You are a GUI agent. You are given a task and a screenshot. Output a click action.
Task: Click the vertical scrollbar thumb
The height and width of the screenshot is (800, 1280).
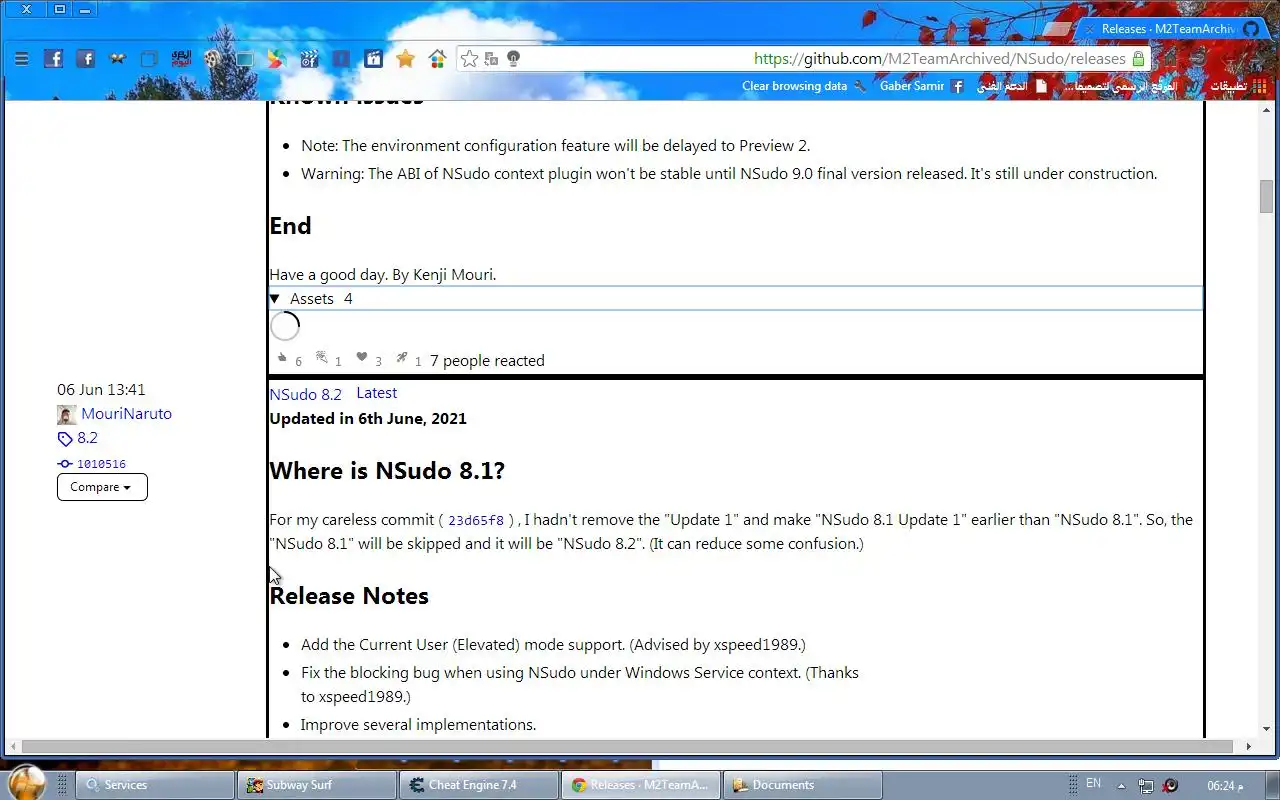tap(1266, 197)
